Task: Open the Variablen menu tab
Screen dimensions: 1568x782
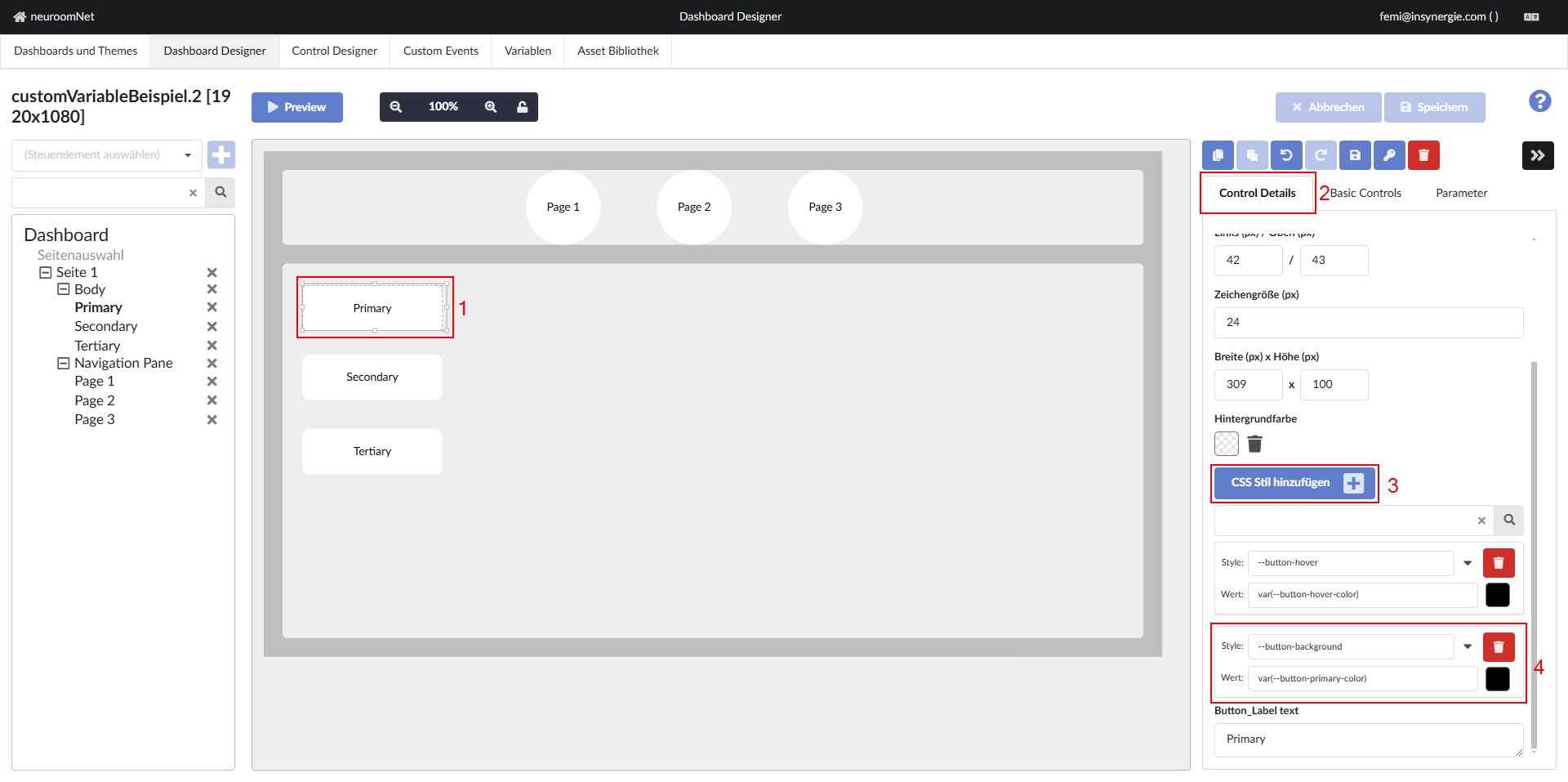Action: (x=528, y=51)
